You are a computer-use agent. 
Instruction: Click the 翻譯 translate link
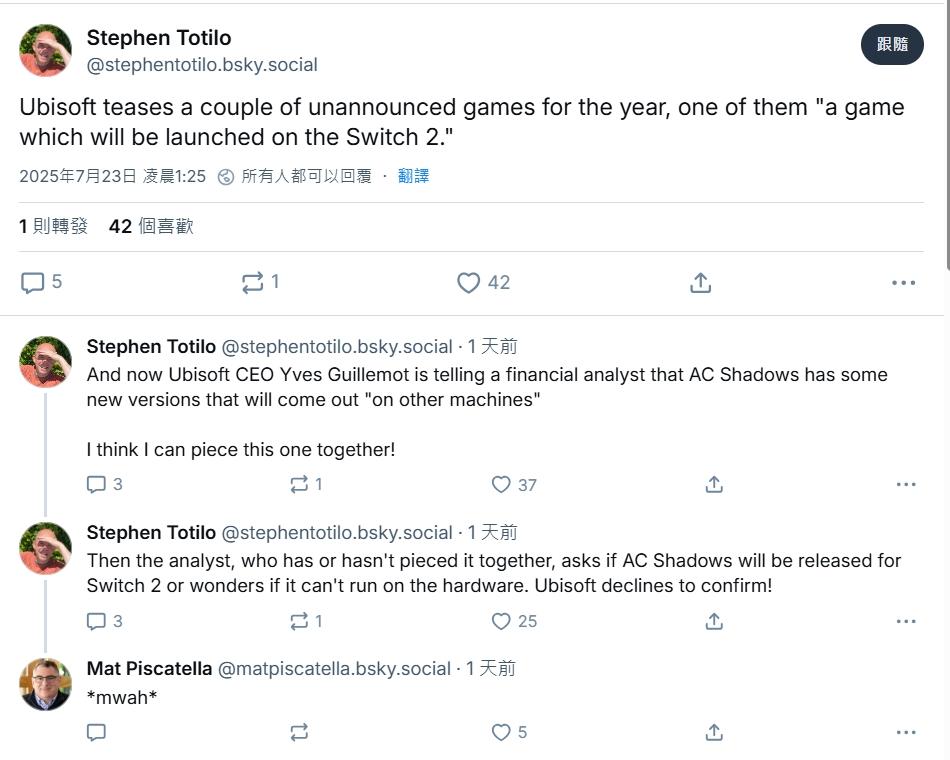point(413,176)
